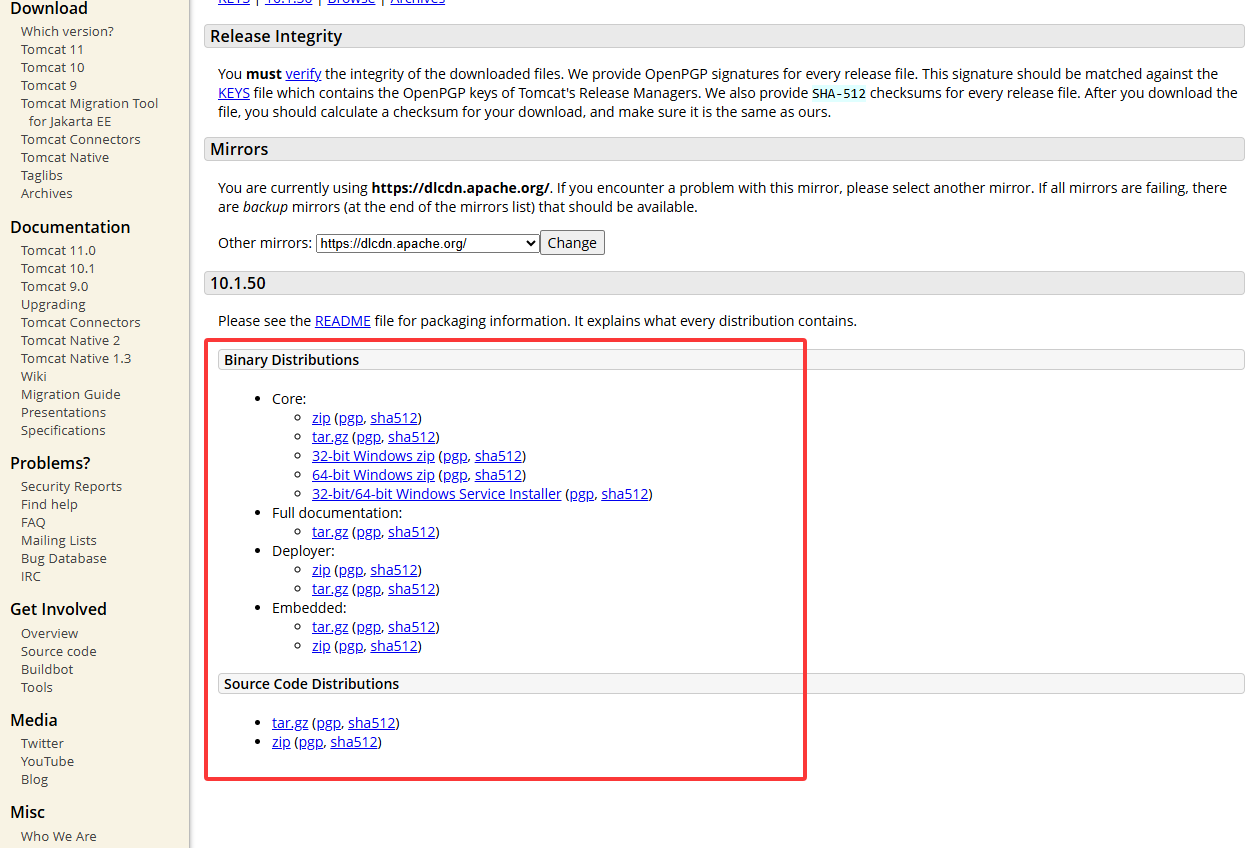Download the 32-bit/64-bit Windows Service Installer

tap(436, 494)
